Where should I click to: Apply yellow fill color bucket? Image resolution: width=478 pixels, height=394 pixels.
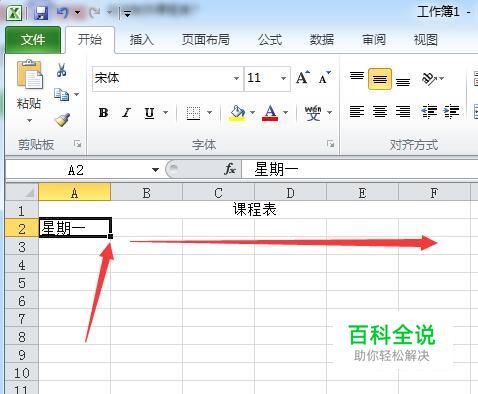coord(237,113)
